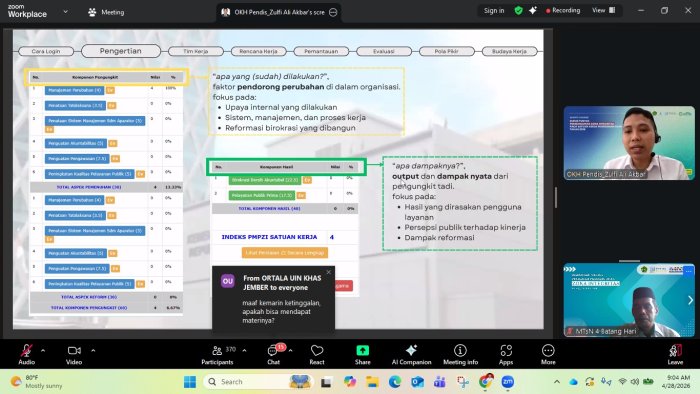The width and height of the screenshot is (700, 394).
Task: Open the Apps panel
Action: pos(506,355)
